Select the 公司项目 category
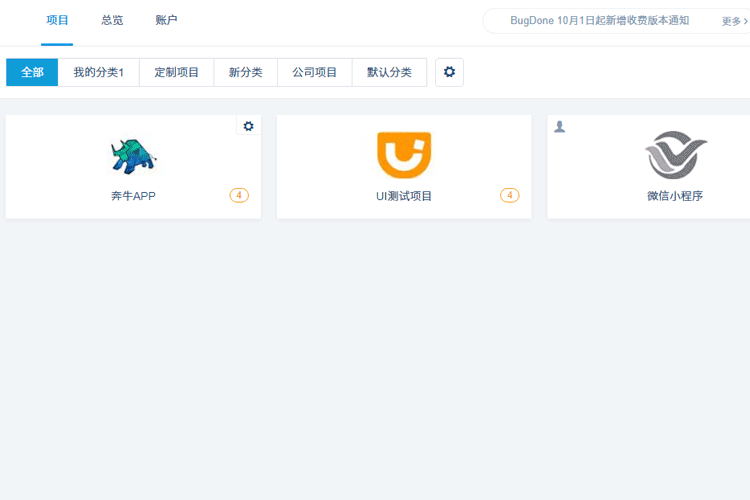 tap(314, 72)
